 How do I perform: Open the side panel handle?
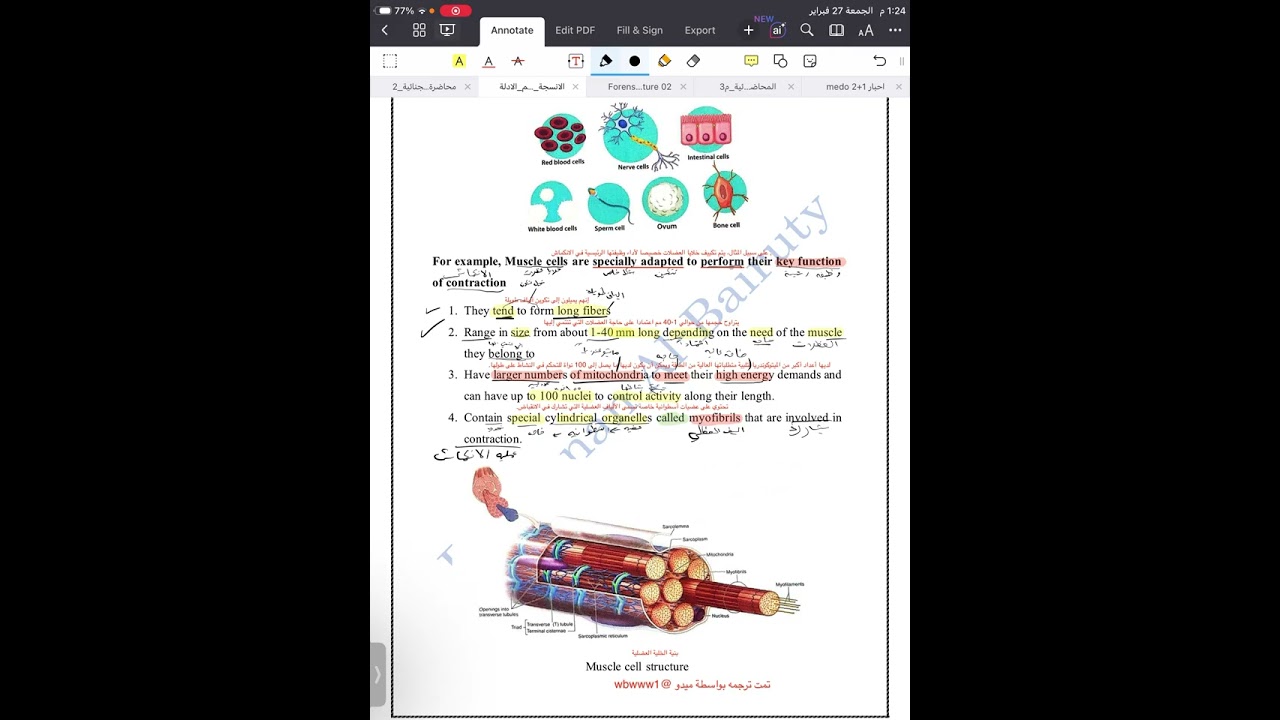point(377,675)
